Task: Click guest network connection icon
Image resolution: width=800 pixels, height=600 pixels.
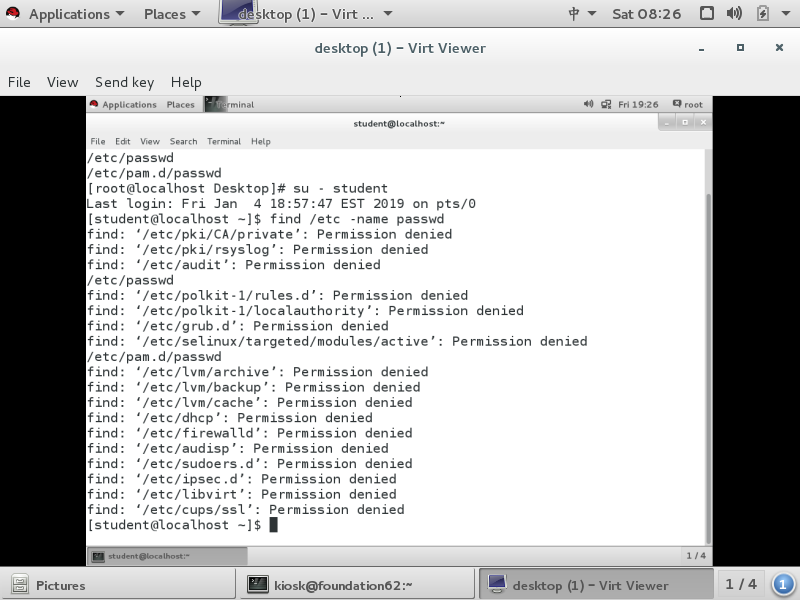Action: click(606, 105)
